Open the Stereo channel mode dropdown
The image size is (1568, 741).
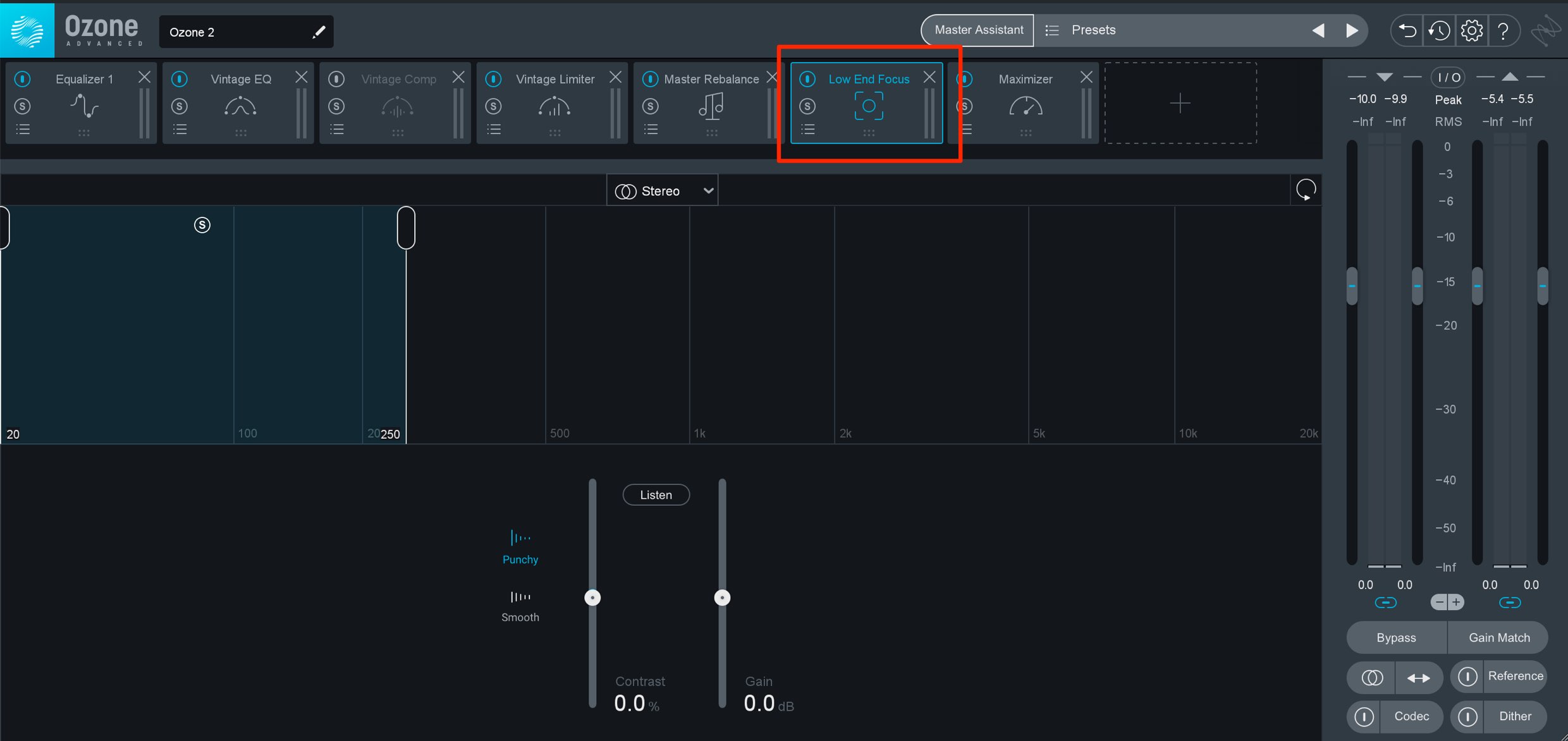663,191
